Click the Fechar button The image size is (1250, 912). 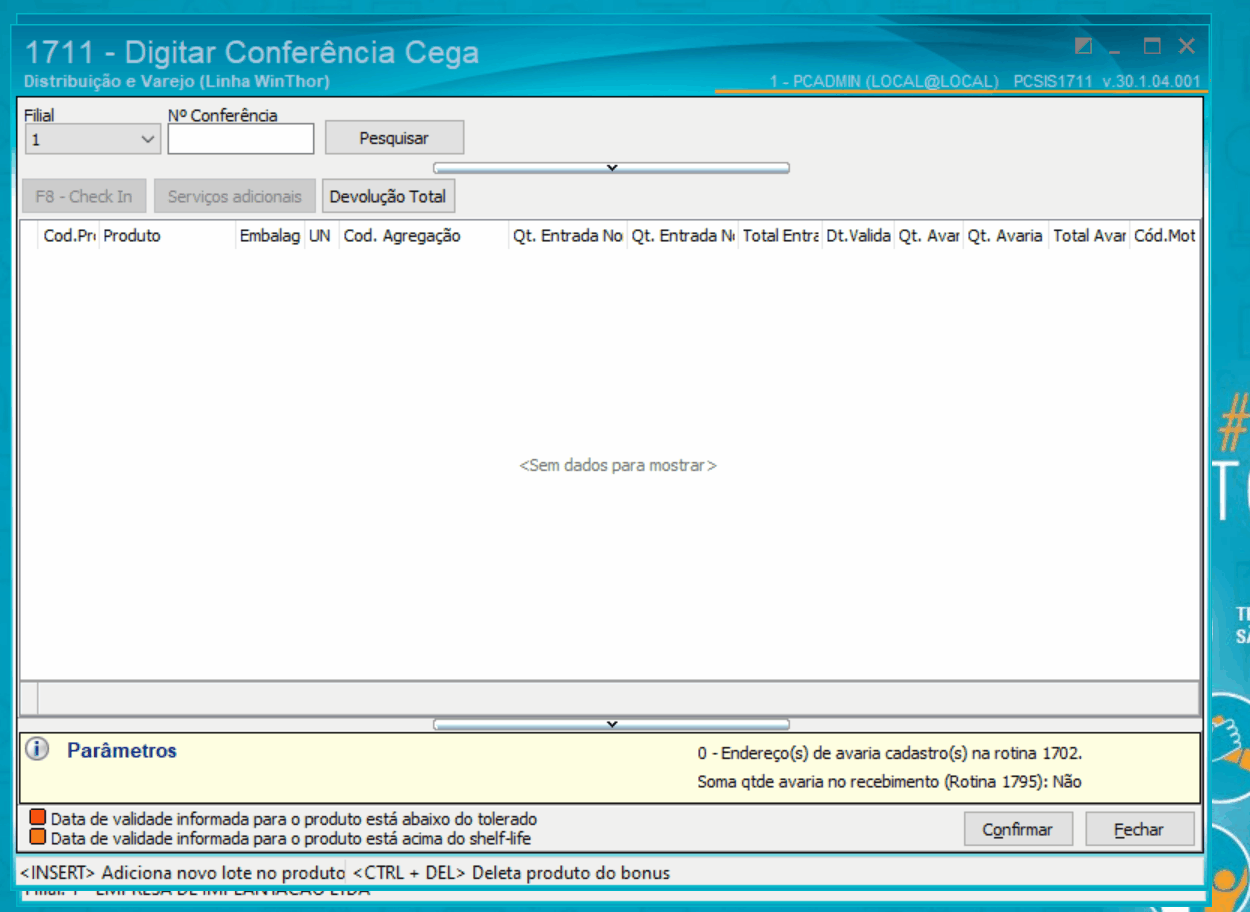pos(1139,829)
